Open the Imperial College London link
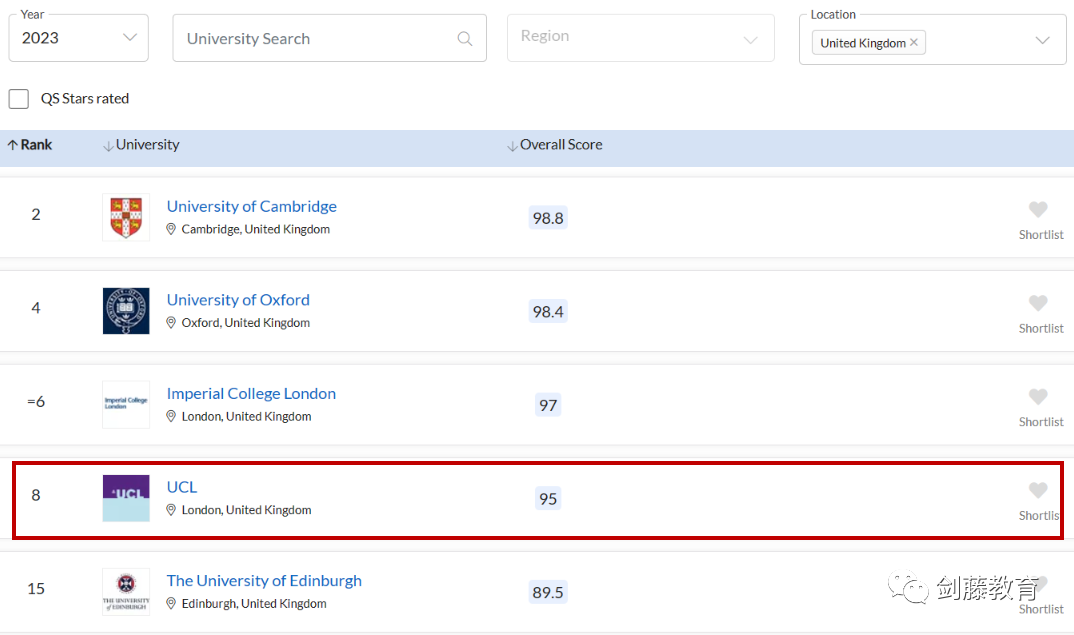 pyautogui.click(x=251, y=394)
